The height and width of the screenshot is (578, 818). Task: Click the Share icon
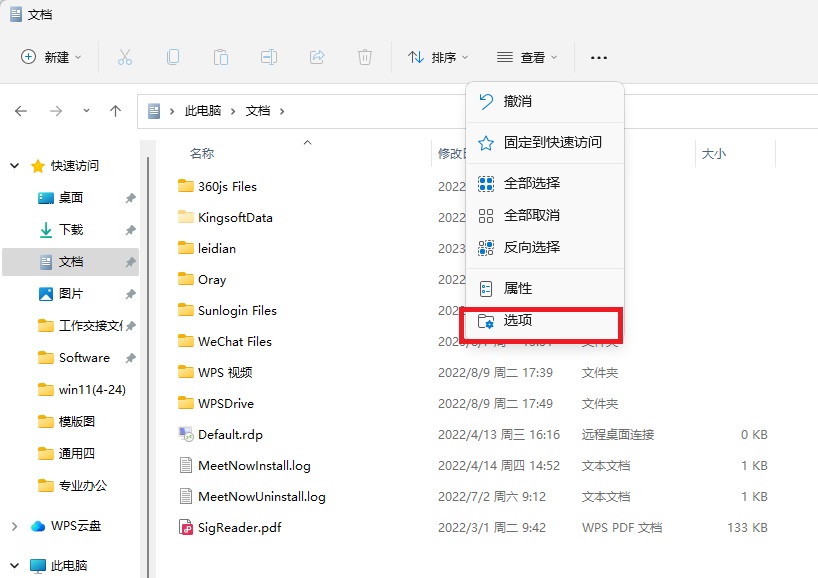(316, 57)
